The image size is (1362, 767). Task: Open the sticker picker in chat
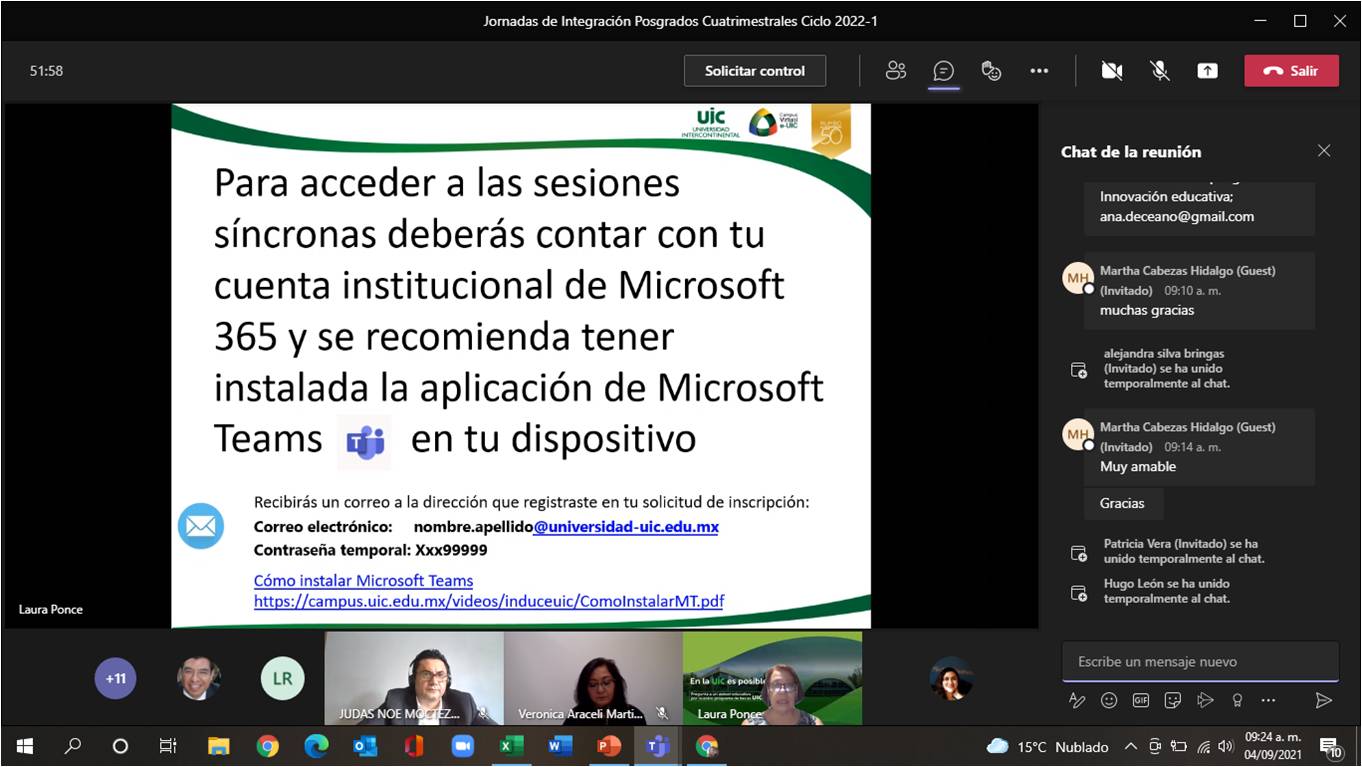tap(1173, 701)
